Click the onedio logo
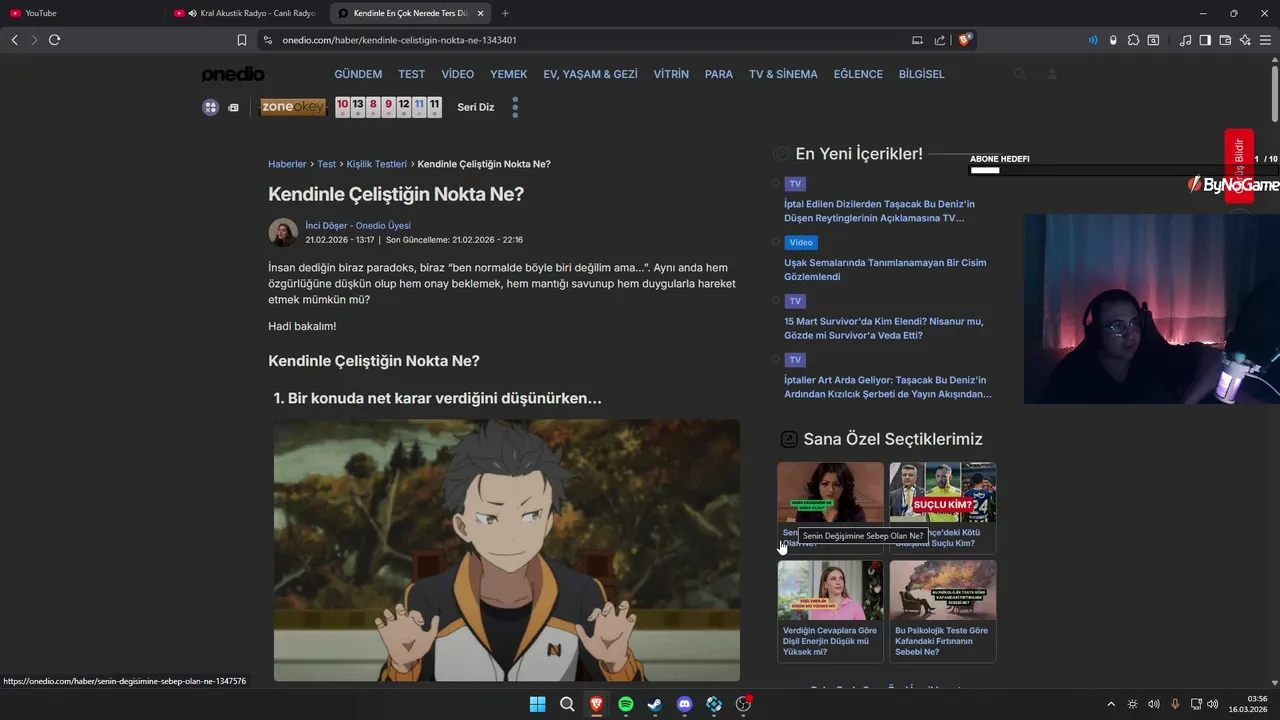The image size is (1280, 720). click(233, 74)
